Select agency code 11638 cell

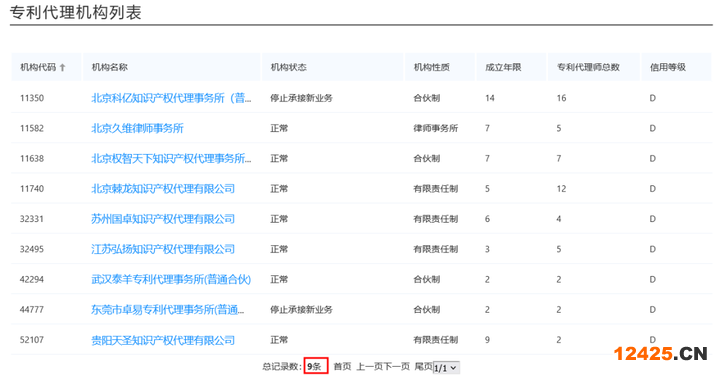tap(32, 158)
